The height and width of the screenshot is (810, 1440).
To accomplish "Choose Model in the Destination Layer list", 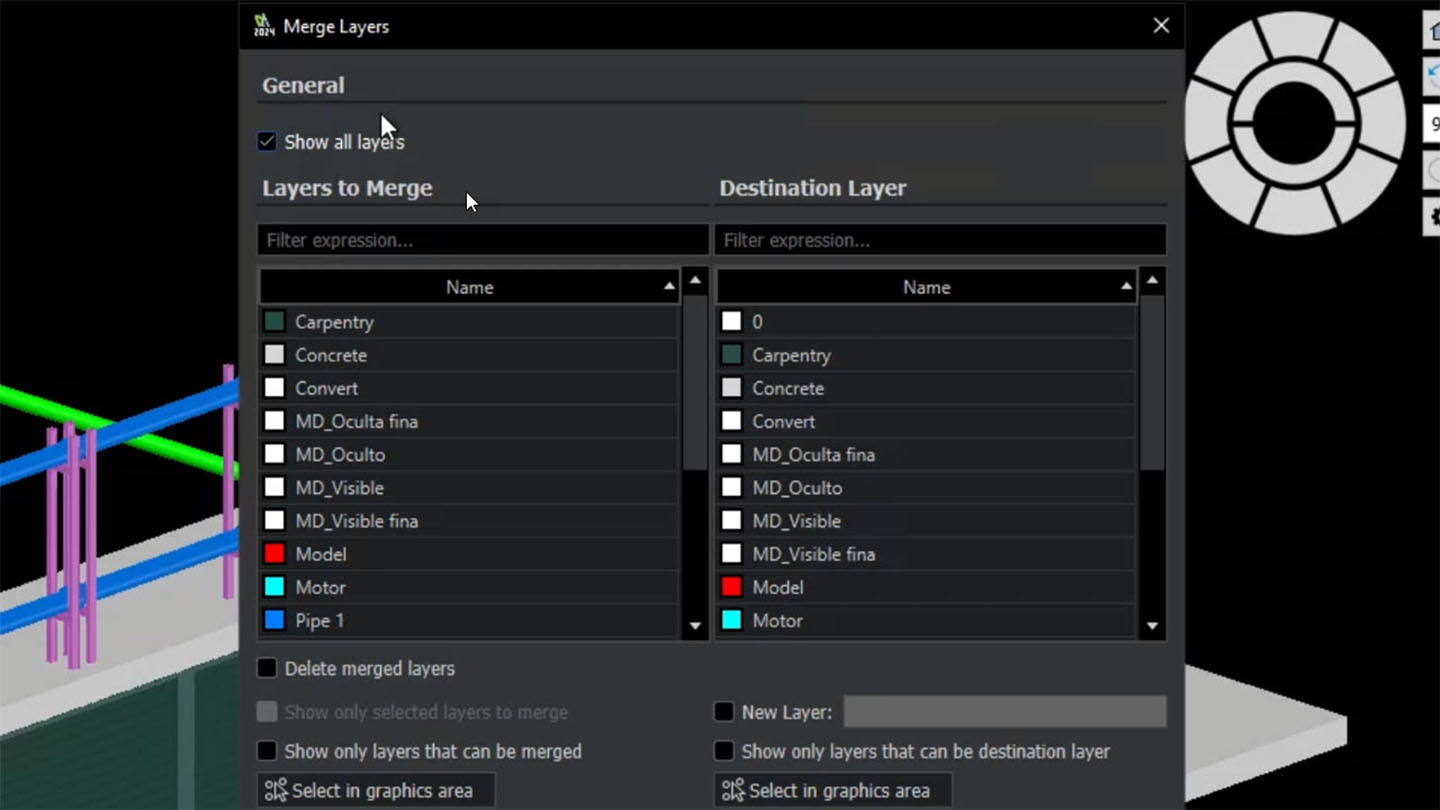I will [x=926, y=587].
